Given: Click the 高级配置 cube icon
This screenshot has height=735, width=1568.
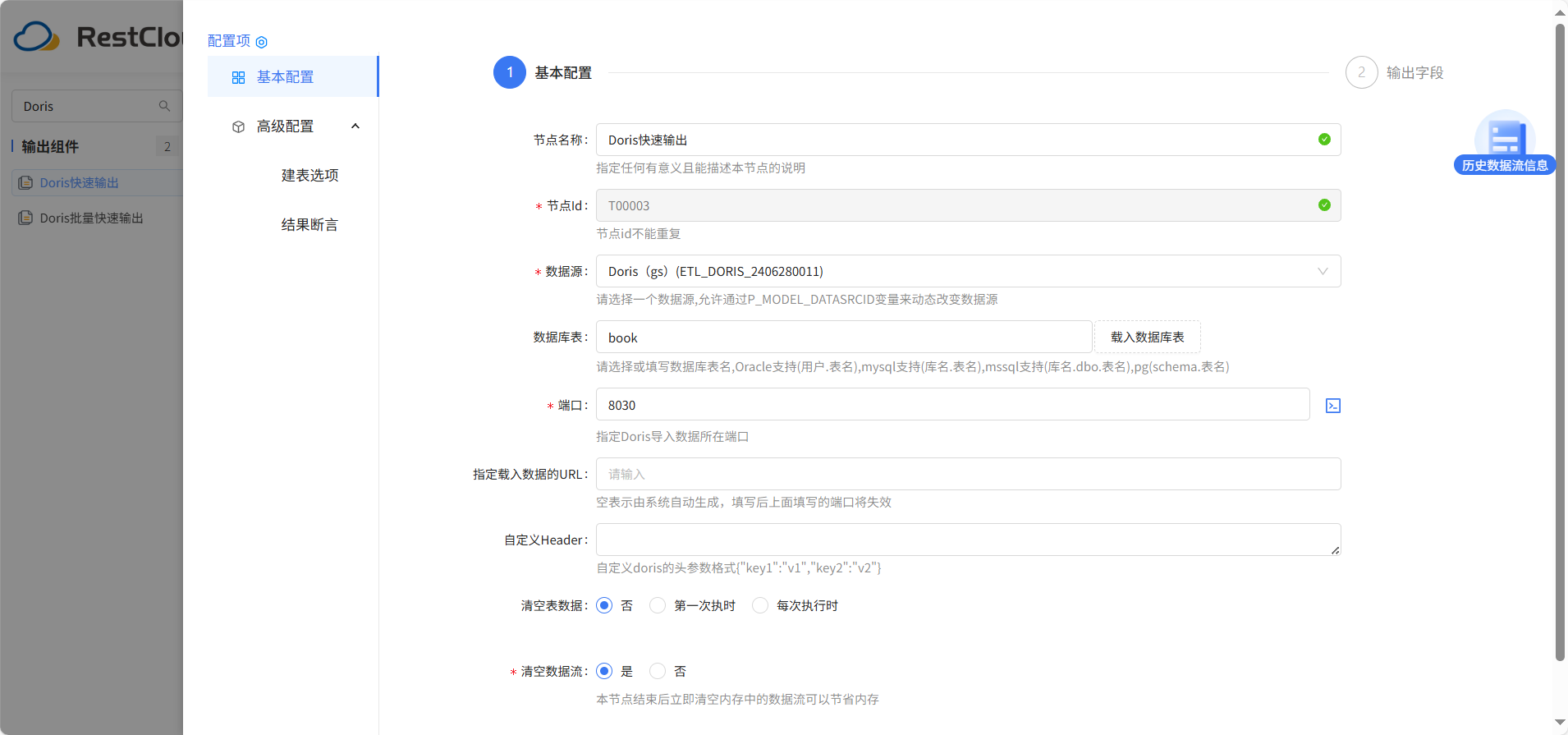Looking at the screenshot, I should (x=238, y=126).
